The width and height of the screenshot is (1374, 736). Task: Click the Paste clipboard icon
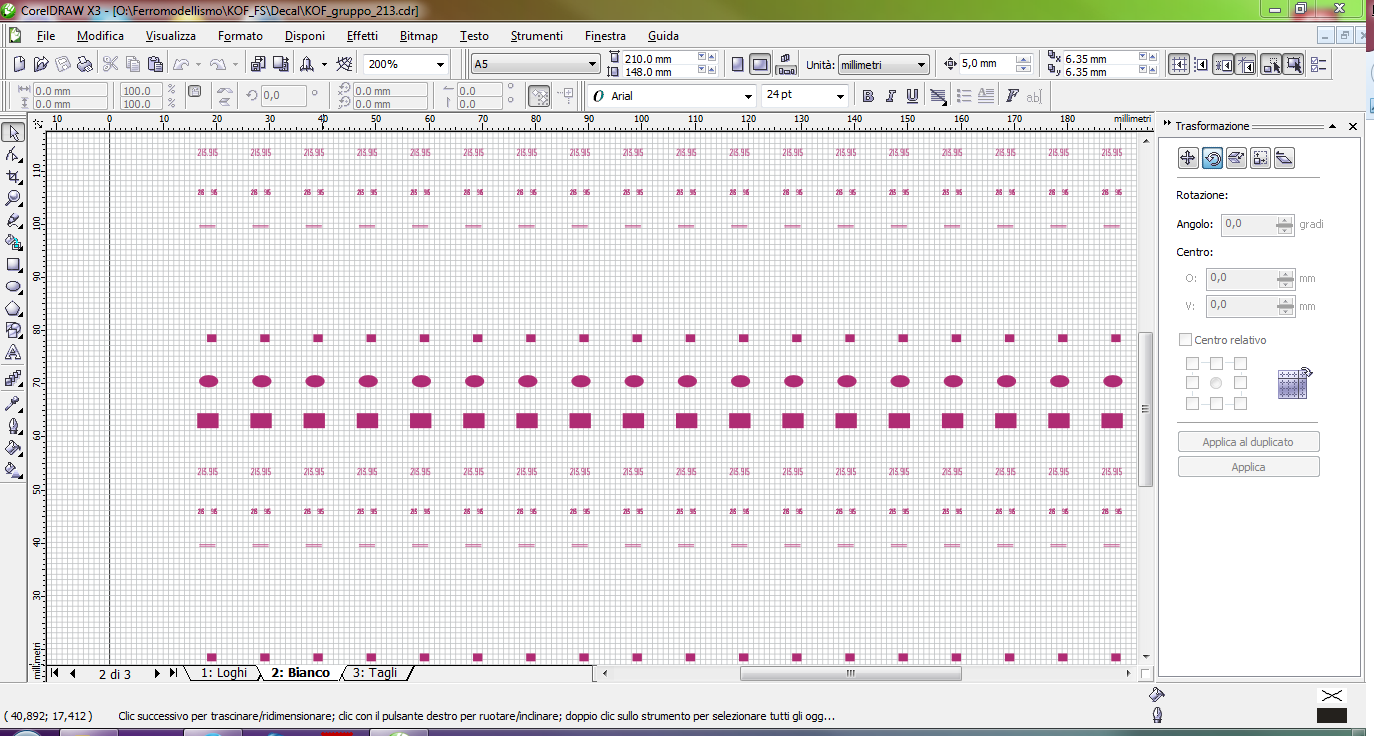155,64
